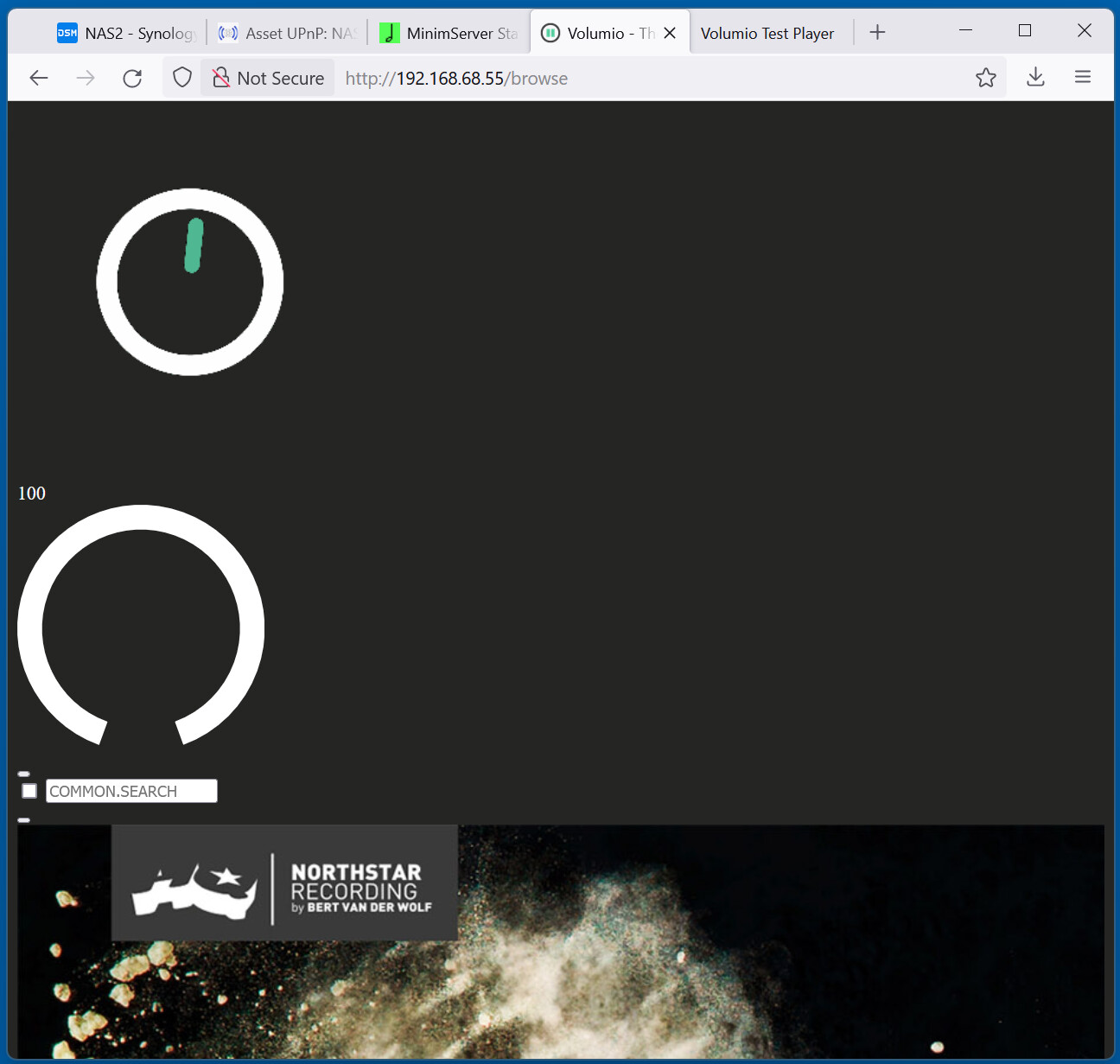Image resolution: width=1120 pixels, height=1064 pixels.
Task: Close the Volumio tab
Action: pos(670,34)
